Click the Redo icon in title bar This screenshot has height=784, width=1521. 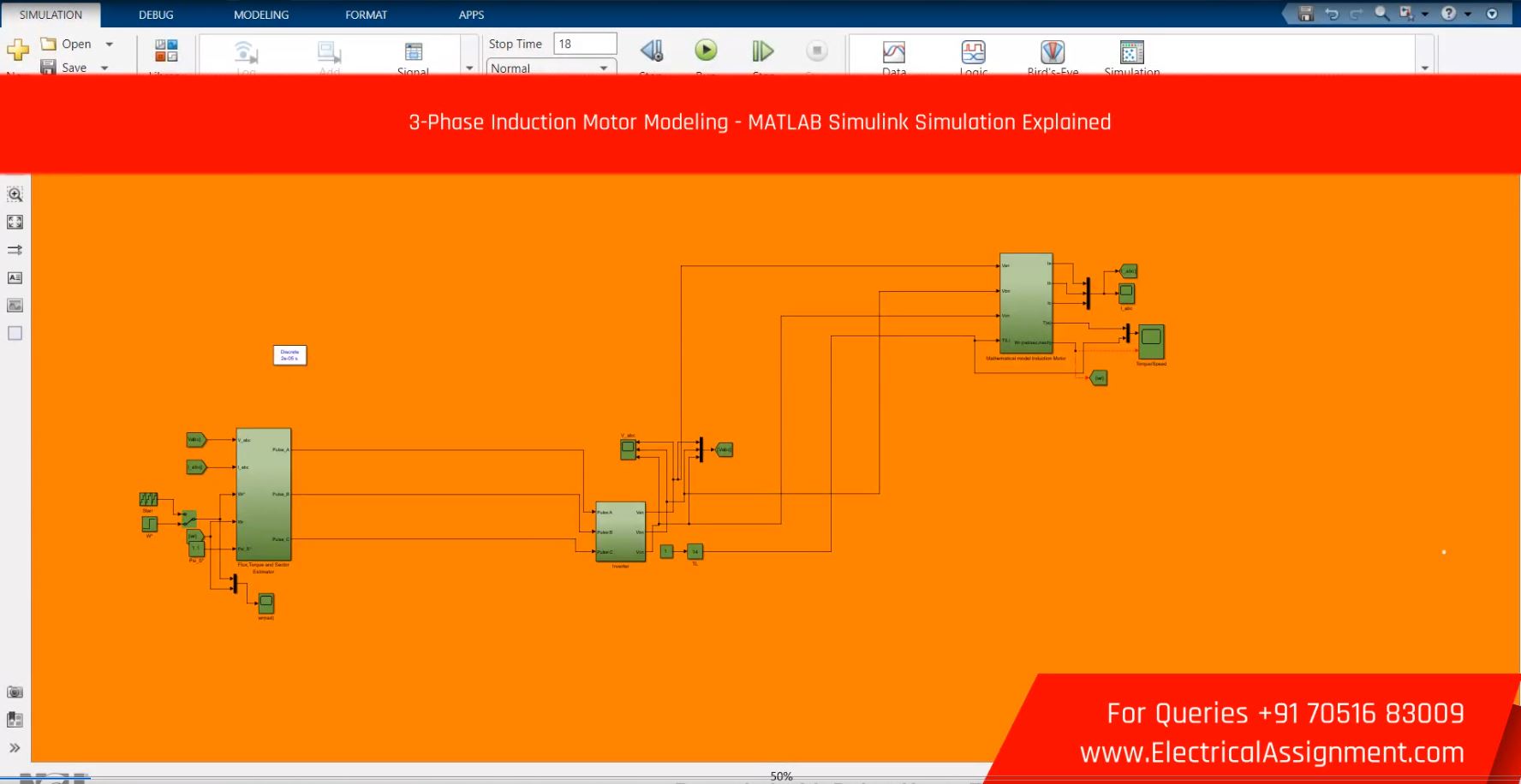tap(1357, 14)
